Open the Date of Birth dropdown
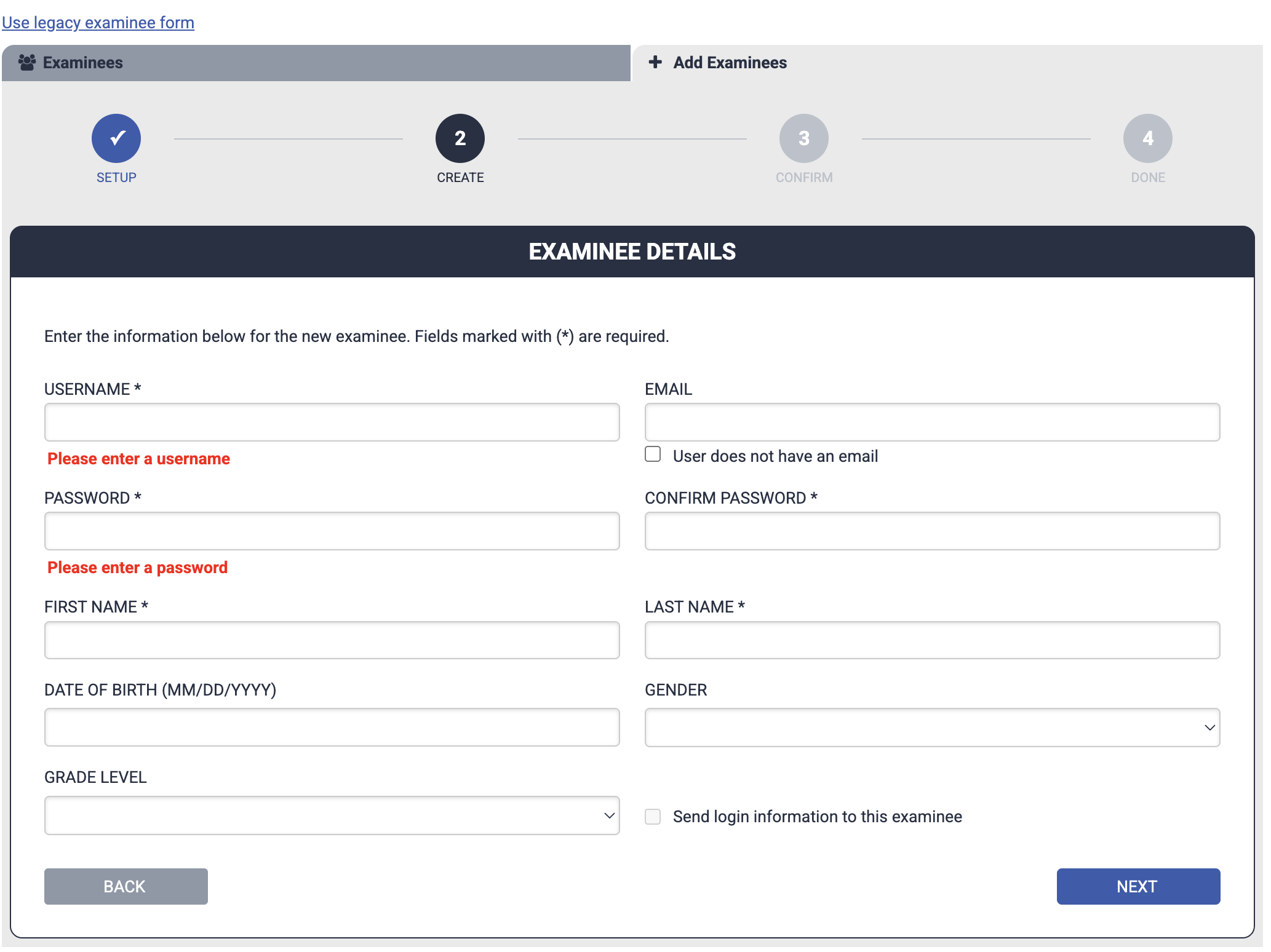Image resolution: width=1271 pixels, height=952 pixels. [332, 727]
